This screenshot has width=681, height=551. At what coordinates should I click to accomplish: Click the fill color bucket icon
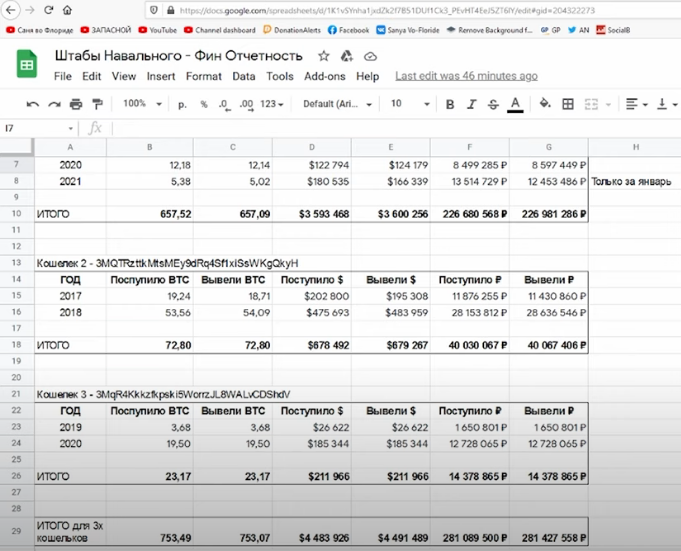[x=545, y=103]
